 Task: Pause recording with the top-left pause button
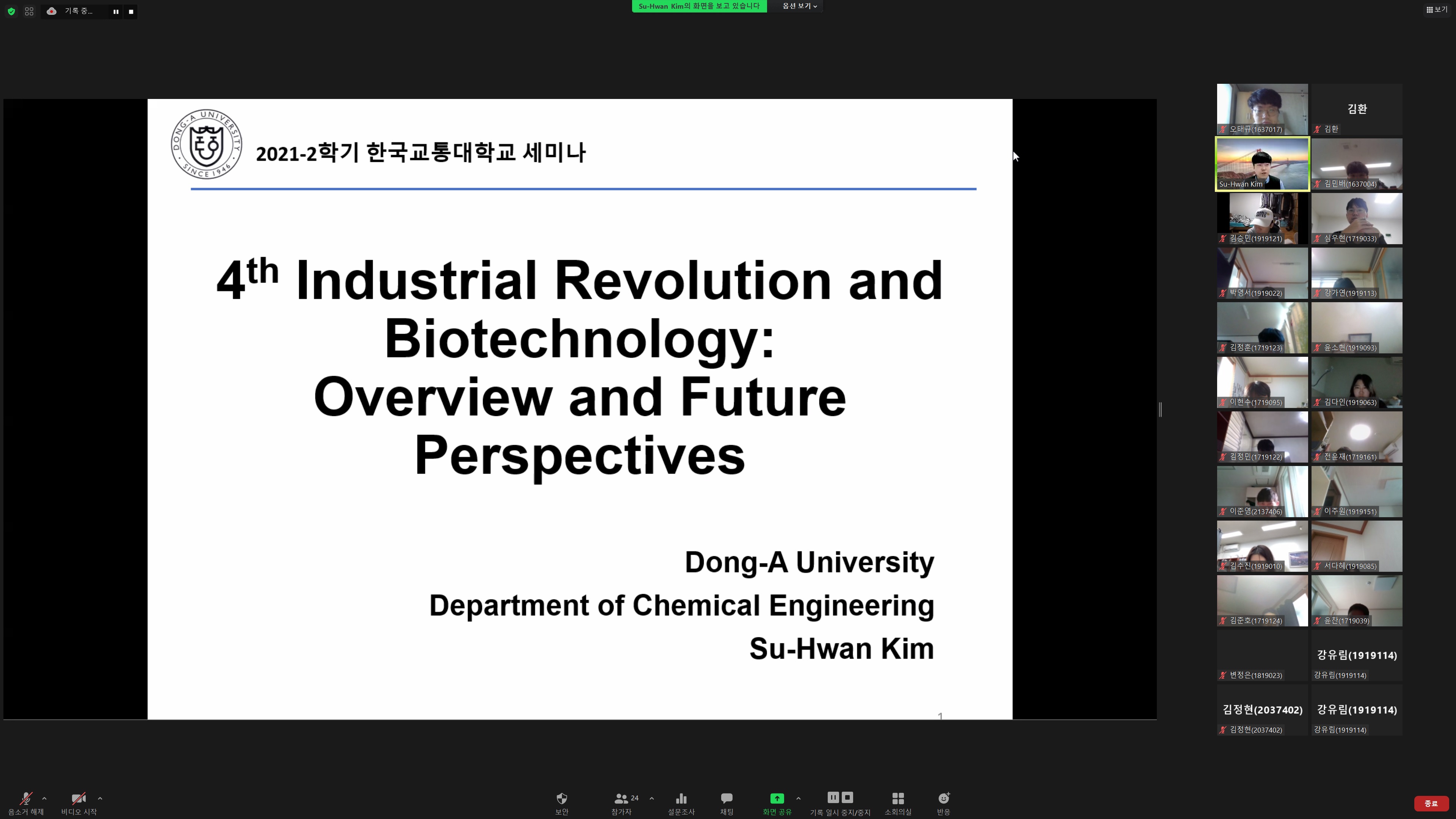coord(116,12)
